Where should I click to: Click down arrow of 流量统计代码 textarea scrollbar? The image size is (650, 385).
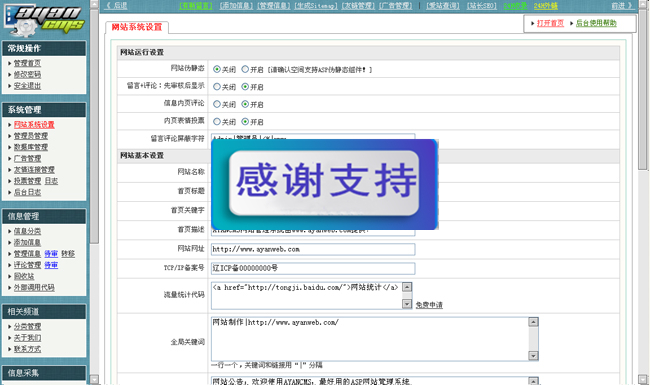[407, 304]
